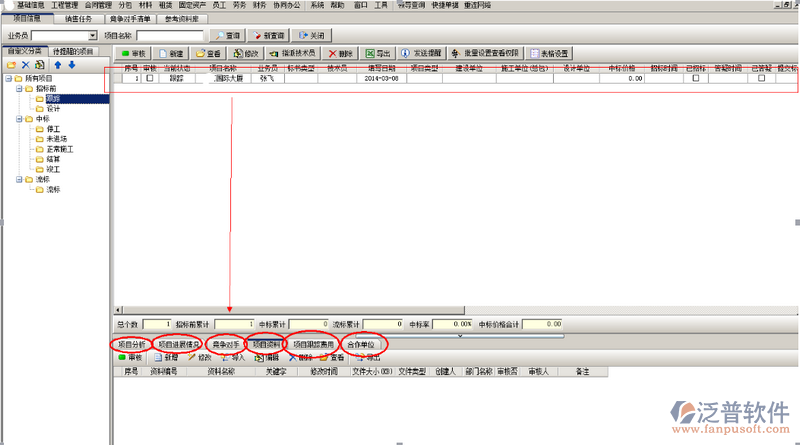This screenshot has height=445, width=800.
Task: Select 设计 folder in tree
Action: point(53,109)
